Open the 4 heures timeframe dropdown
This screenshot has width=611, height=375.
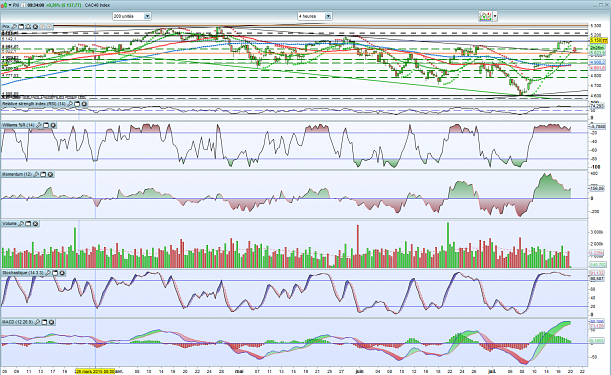tap(314, 16)
